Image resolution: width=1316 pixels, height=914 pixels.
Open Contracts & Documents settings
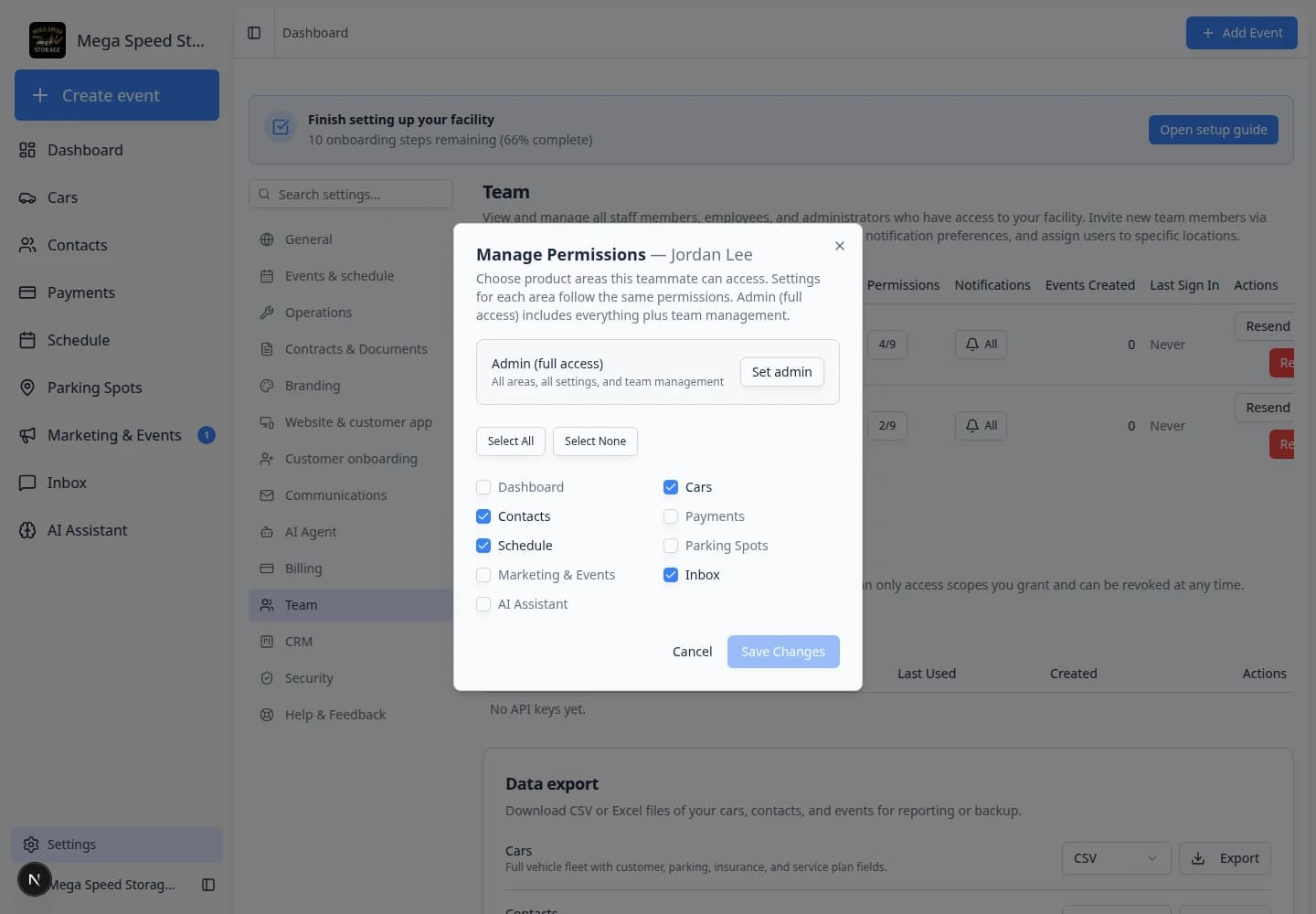pyautogui.click(x=351, y=349)
